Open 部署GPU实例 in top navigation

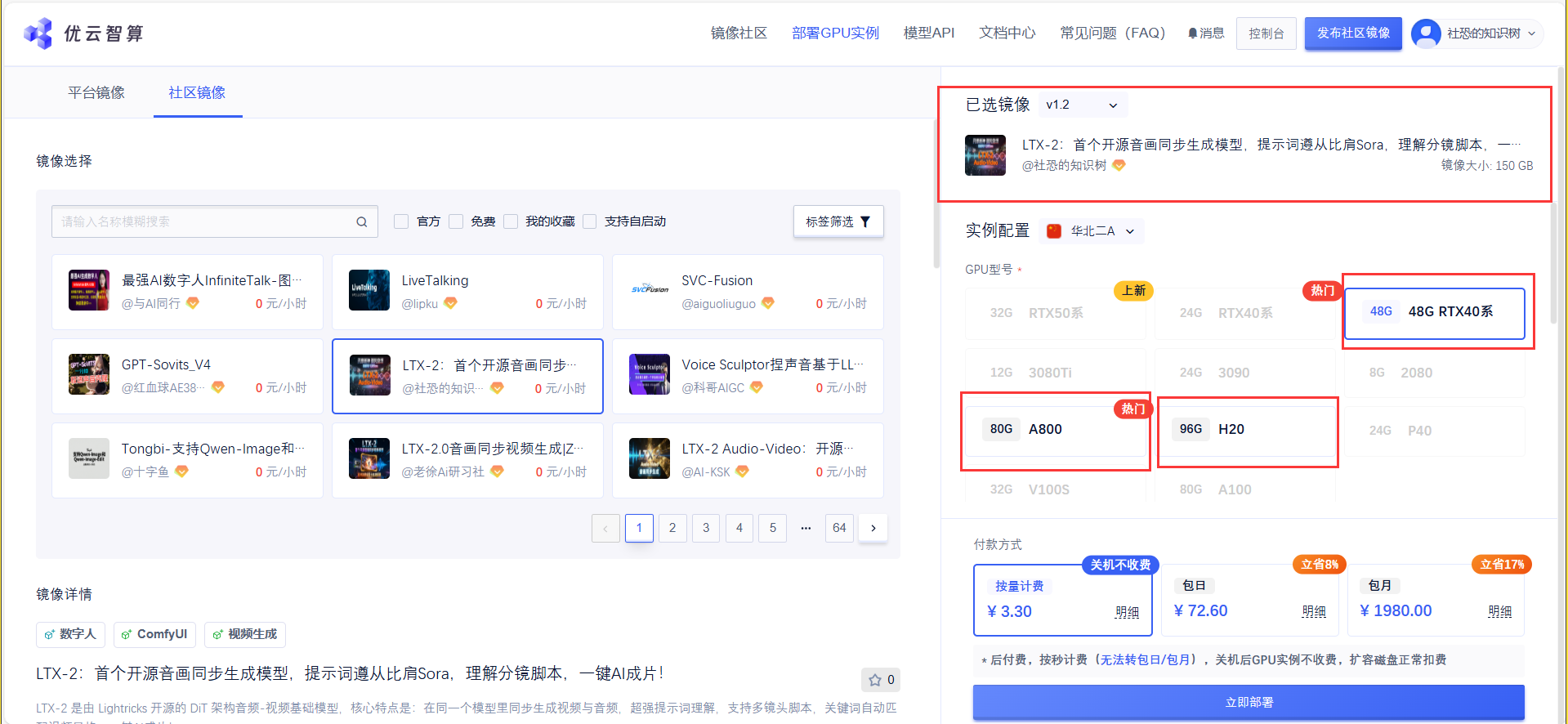point(835,33)
